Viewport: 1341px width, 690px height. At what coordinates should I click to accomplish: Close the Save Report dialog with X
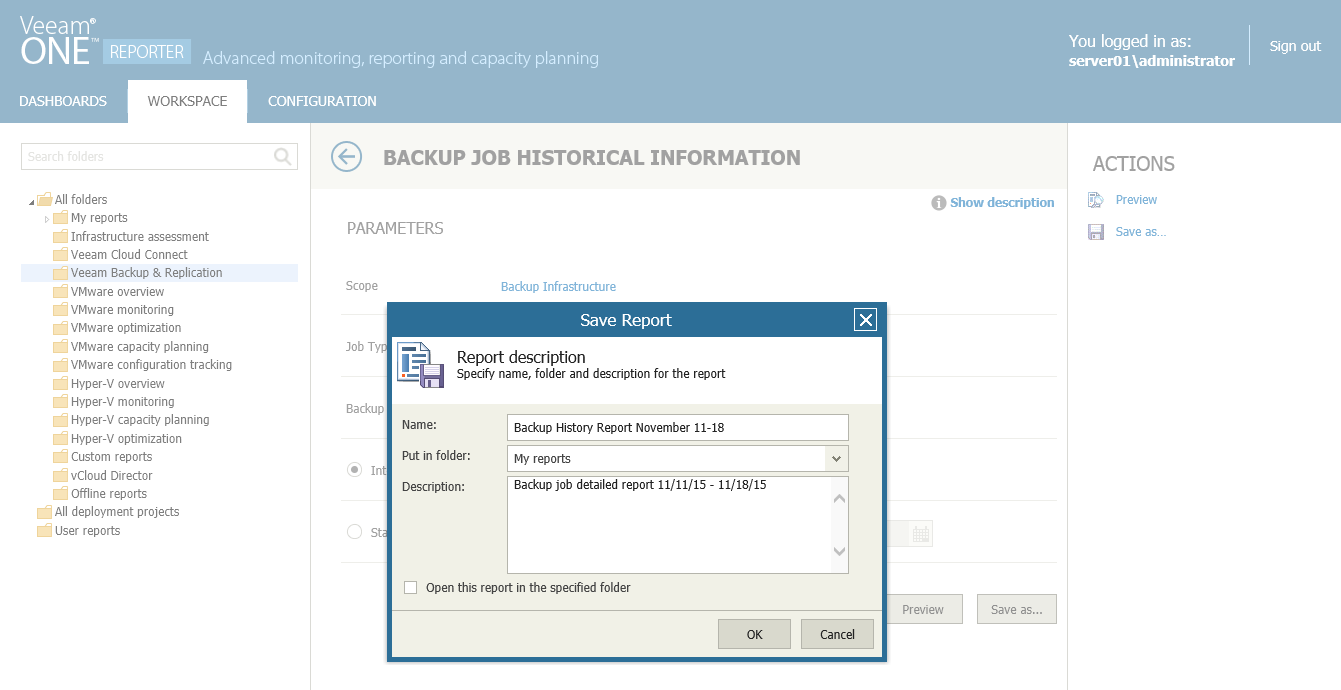pos(865,320)
